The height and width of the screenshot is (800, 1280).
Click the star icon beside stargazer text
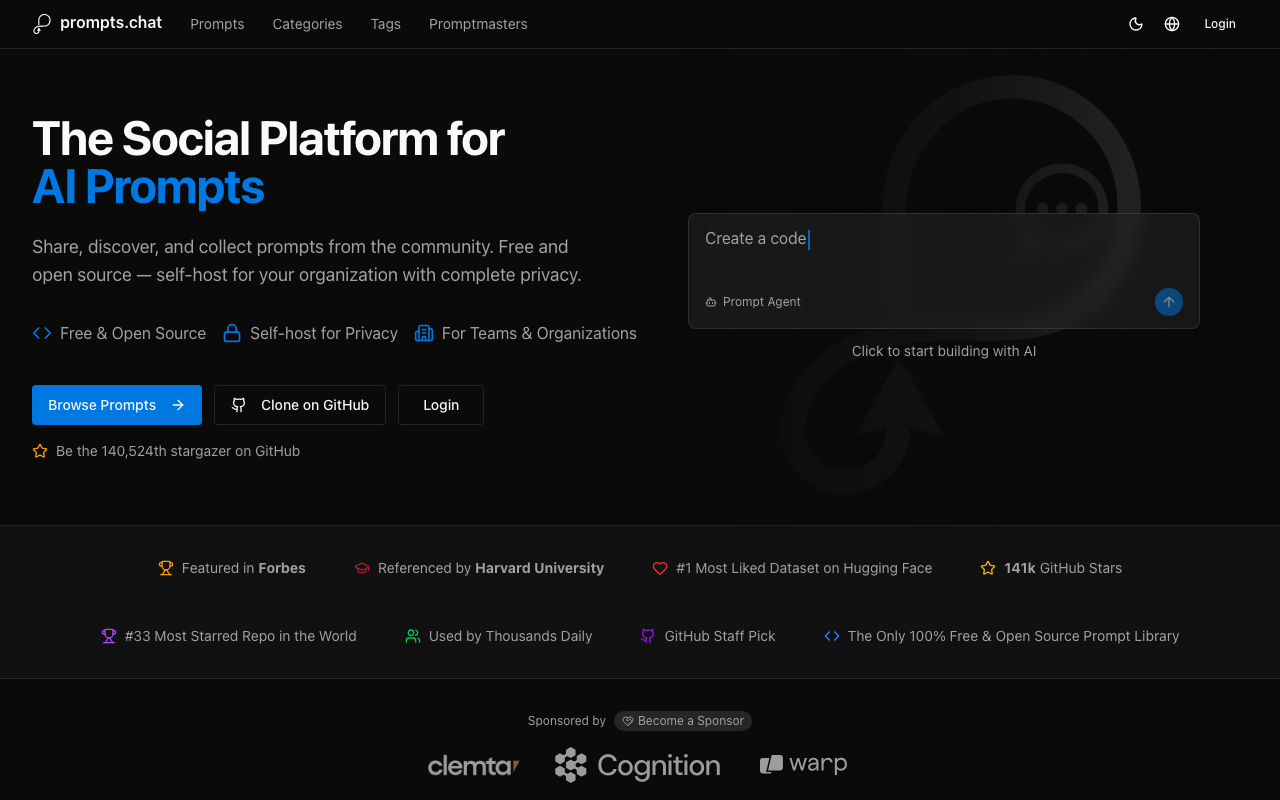point(40,451)
